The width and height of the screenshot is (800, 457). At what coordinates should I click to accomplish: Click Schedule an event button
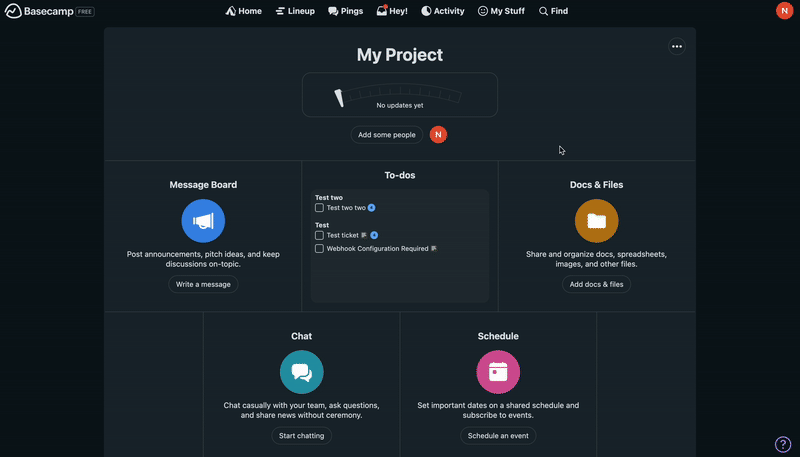pos(498,436)
